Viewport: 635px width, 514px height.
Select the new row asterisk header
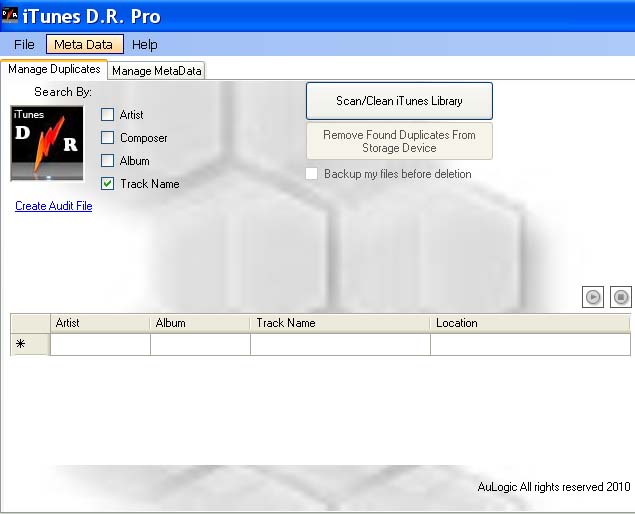30,344
